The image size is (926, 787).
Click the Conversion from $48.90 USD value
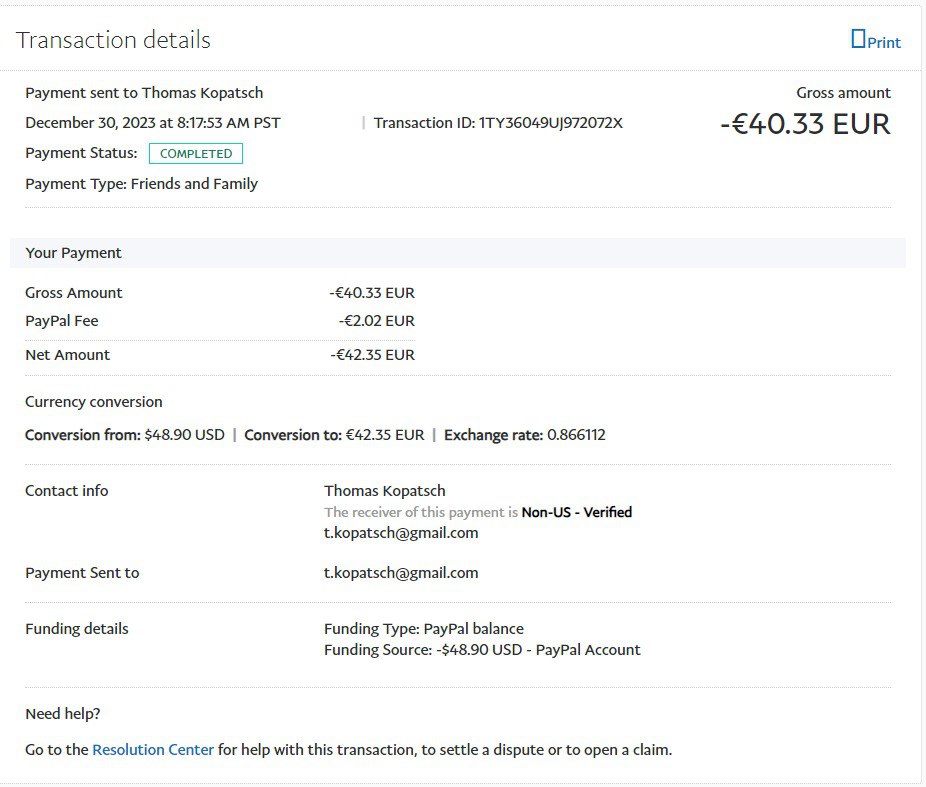(x=185, y=435)
